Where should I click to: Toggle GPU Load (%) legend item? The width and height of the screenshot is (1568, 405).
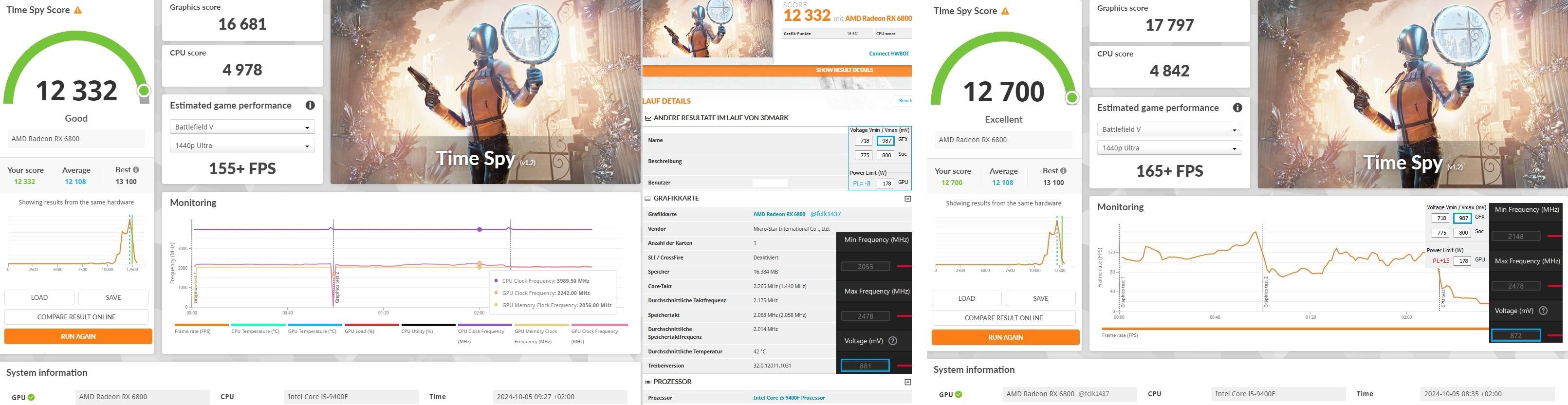click(371, 329)
